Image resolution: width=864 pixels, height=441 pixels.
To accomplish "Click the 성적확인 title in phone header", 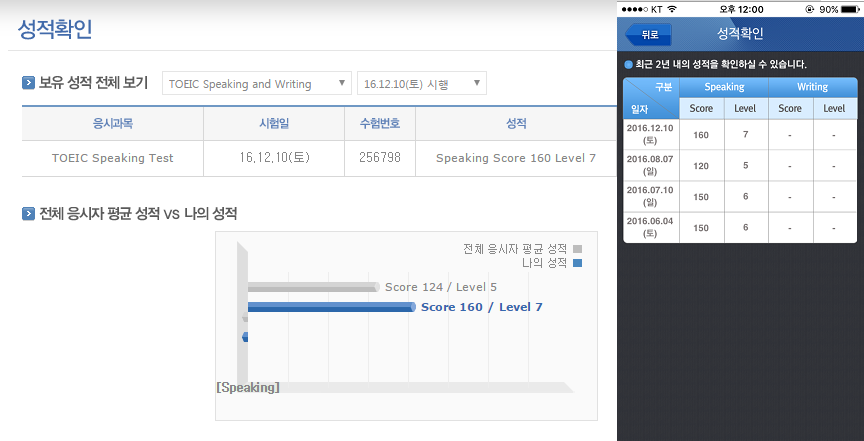I will click(x=739, y=34).
